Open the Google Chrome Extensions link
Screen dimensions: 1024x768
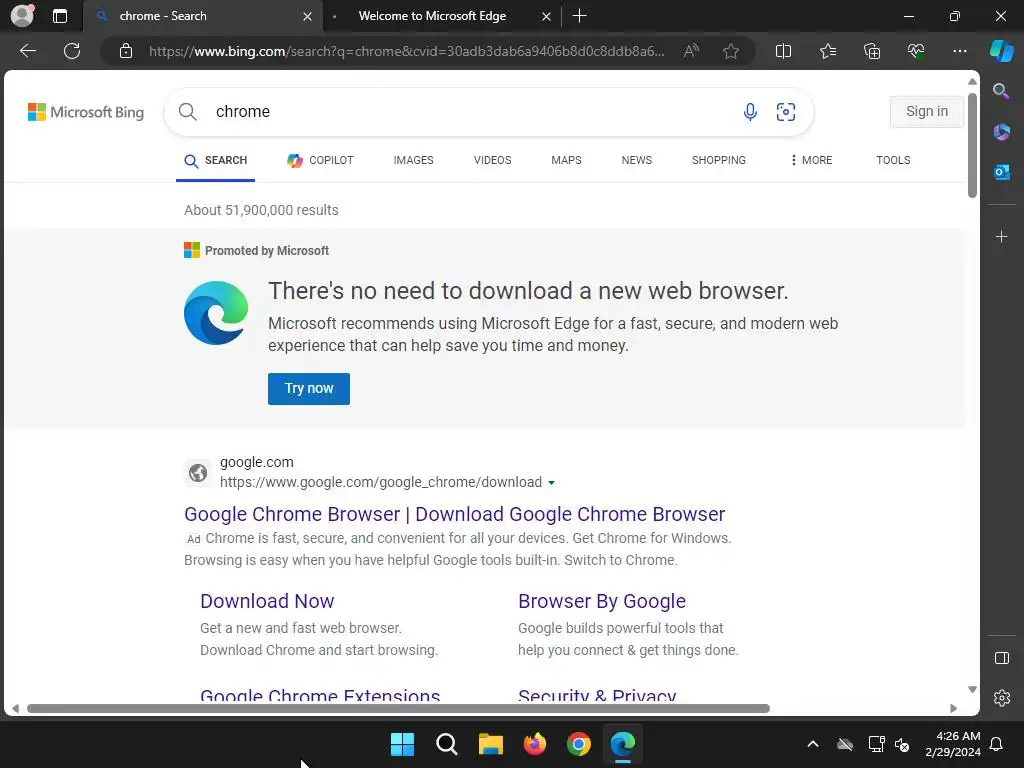320,695
